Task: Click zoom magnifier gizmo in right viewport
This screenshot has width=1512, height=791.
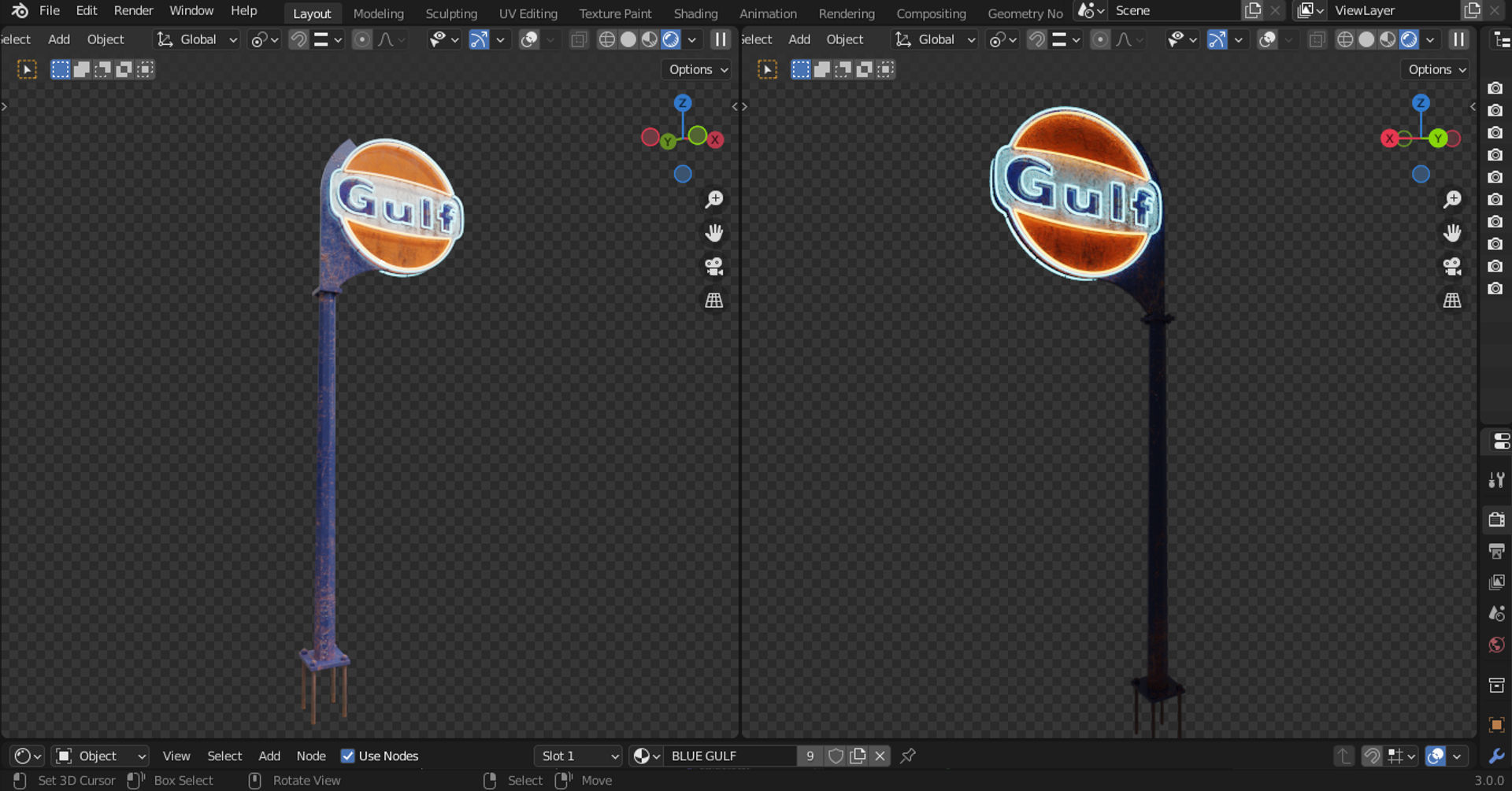Action: 1451,199
